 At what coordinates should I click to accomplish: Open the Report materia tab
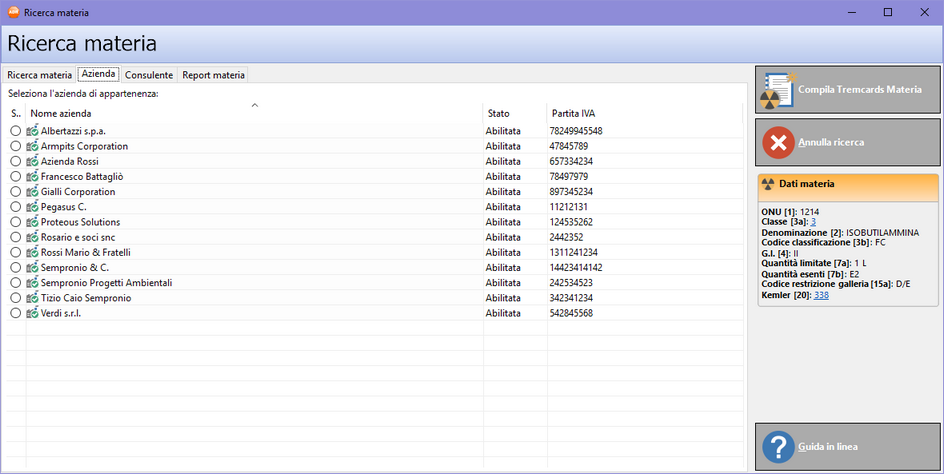pos(213,75)
